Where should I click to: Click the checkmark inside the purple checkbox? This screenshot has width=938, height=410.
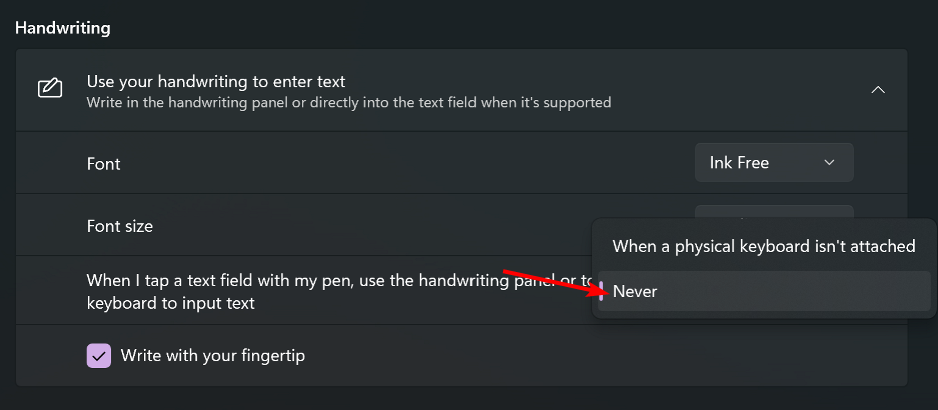pos(99,355)
